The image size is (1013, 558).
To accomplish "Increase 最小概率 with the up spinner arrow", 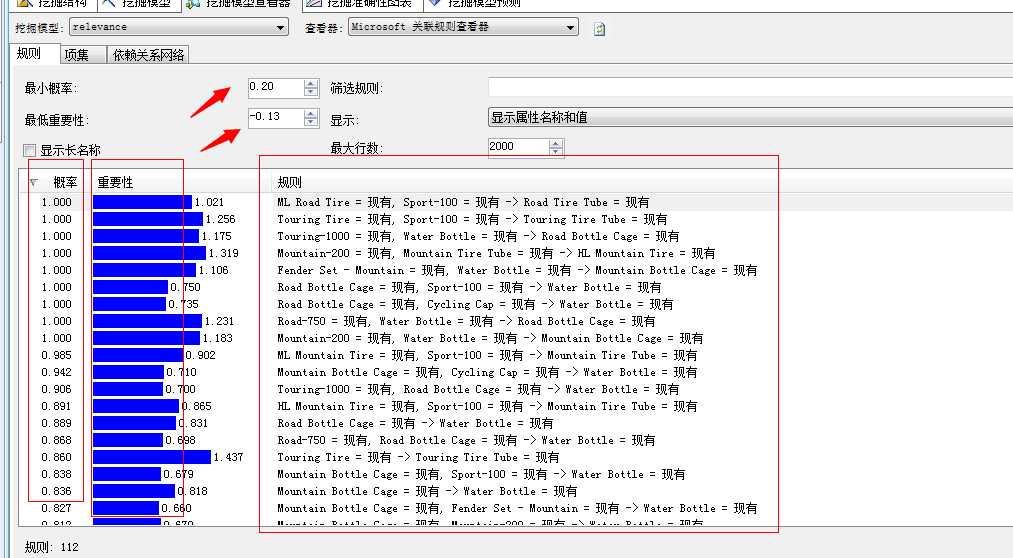I will tap(311, 83).
